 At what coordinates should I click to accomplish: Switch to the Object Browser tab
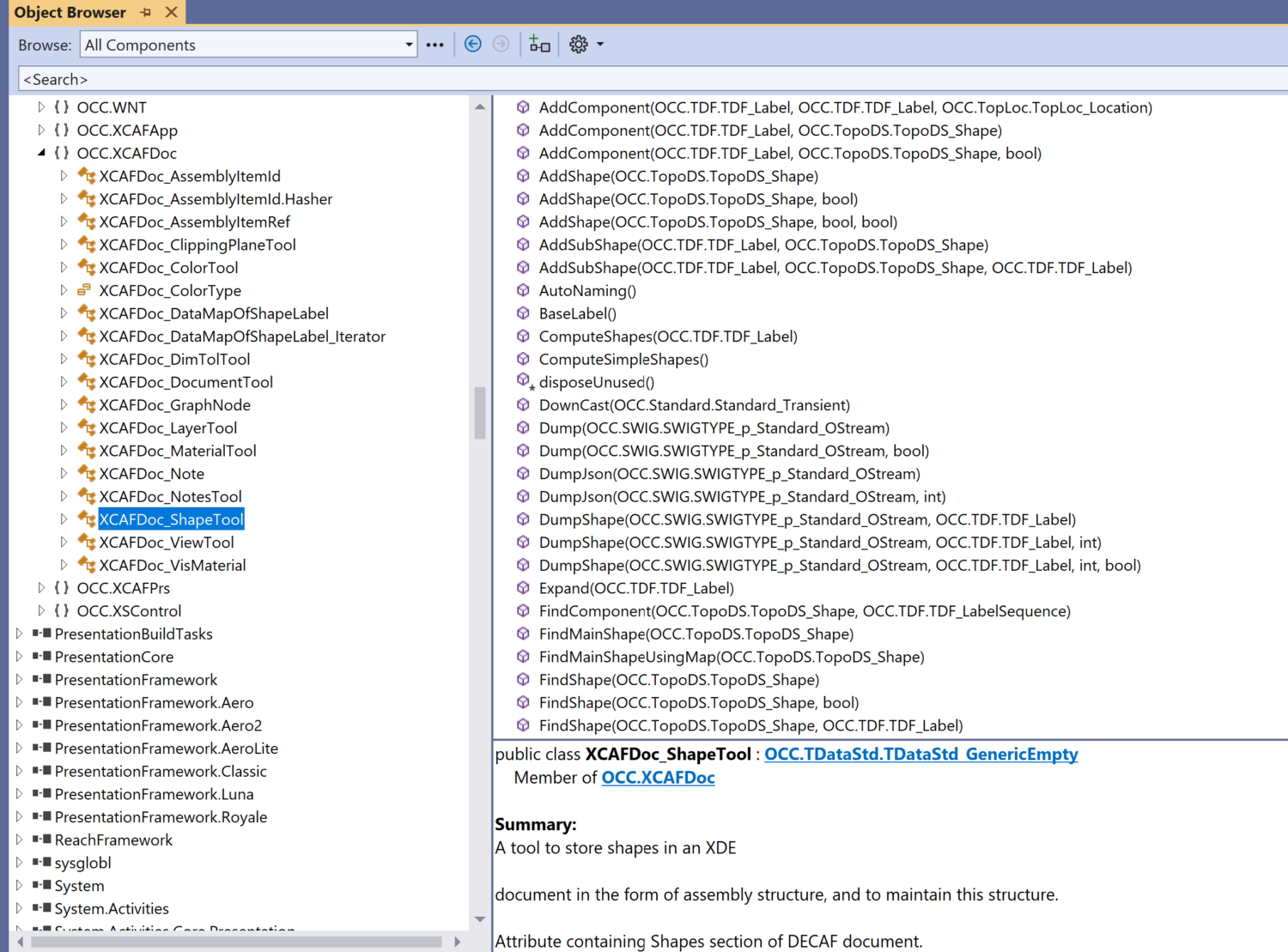point(70,12)
